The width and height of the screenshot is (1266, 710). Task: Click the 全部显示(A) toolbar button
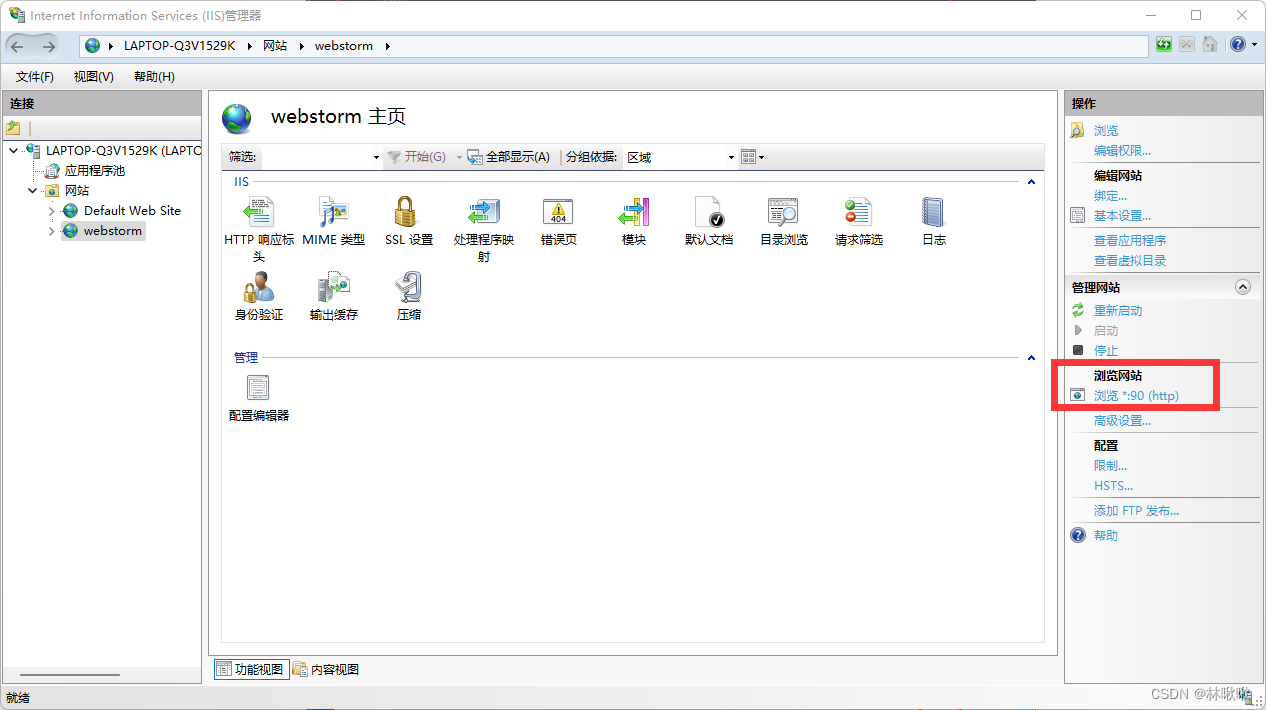tap(509, 157)
